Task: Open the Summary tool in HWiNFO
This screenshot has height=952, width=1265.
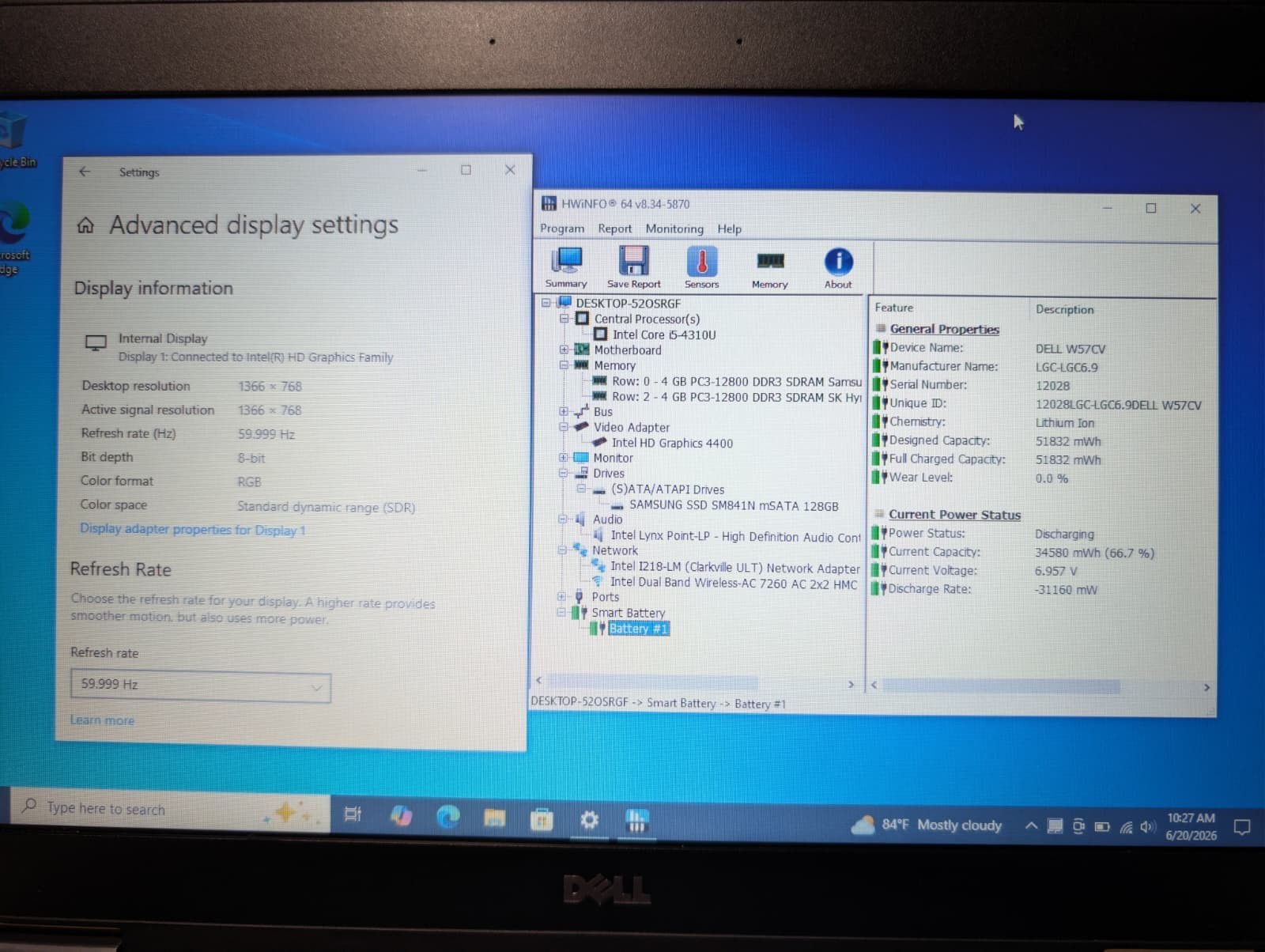Action: click(x=566, y=267)
